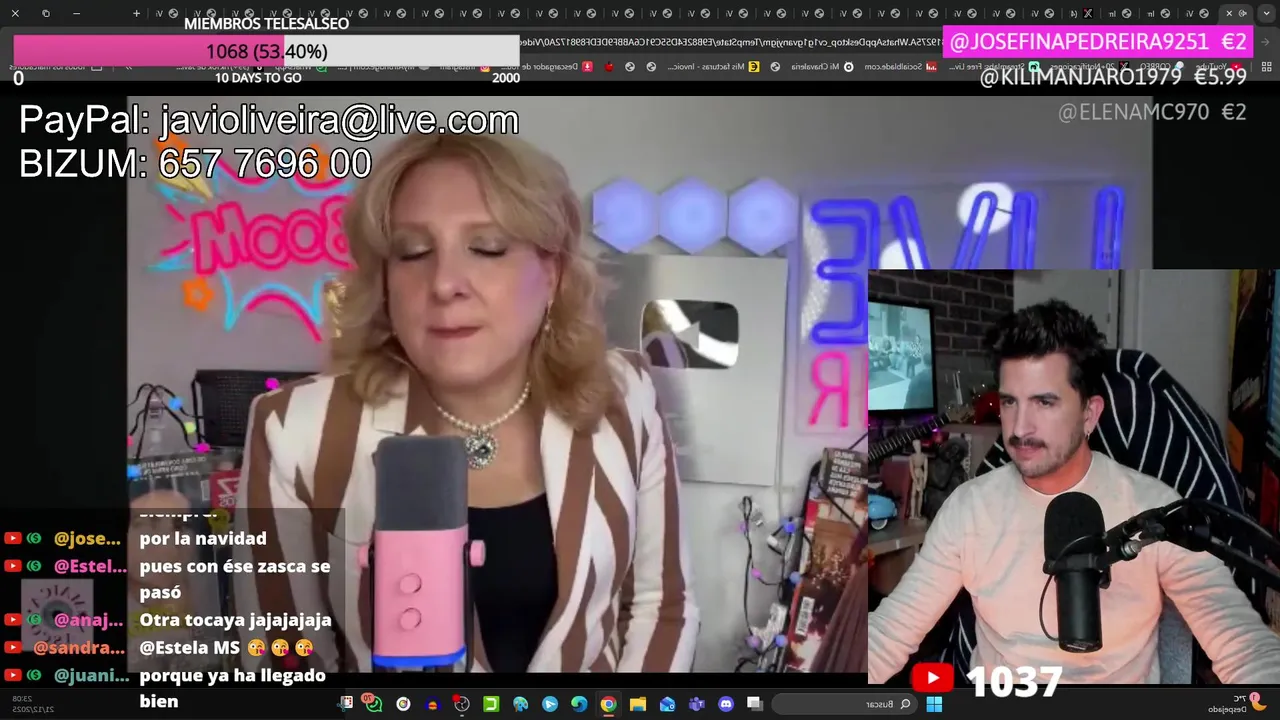Open Microsoft Teams from the taskbar

pos(696,704)
